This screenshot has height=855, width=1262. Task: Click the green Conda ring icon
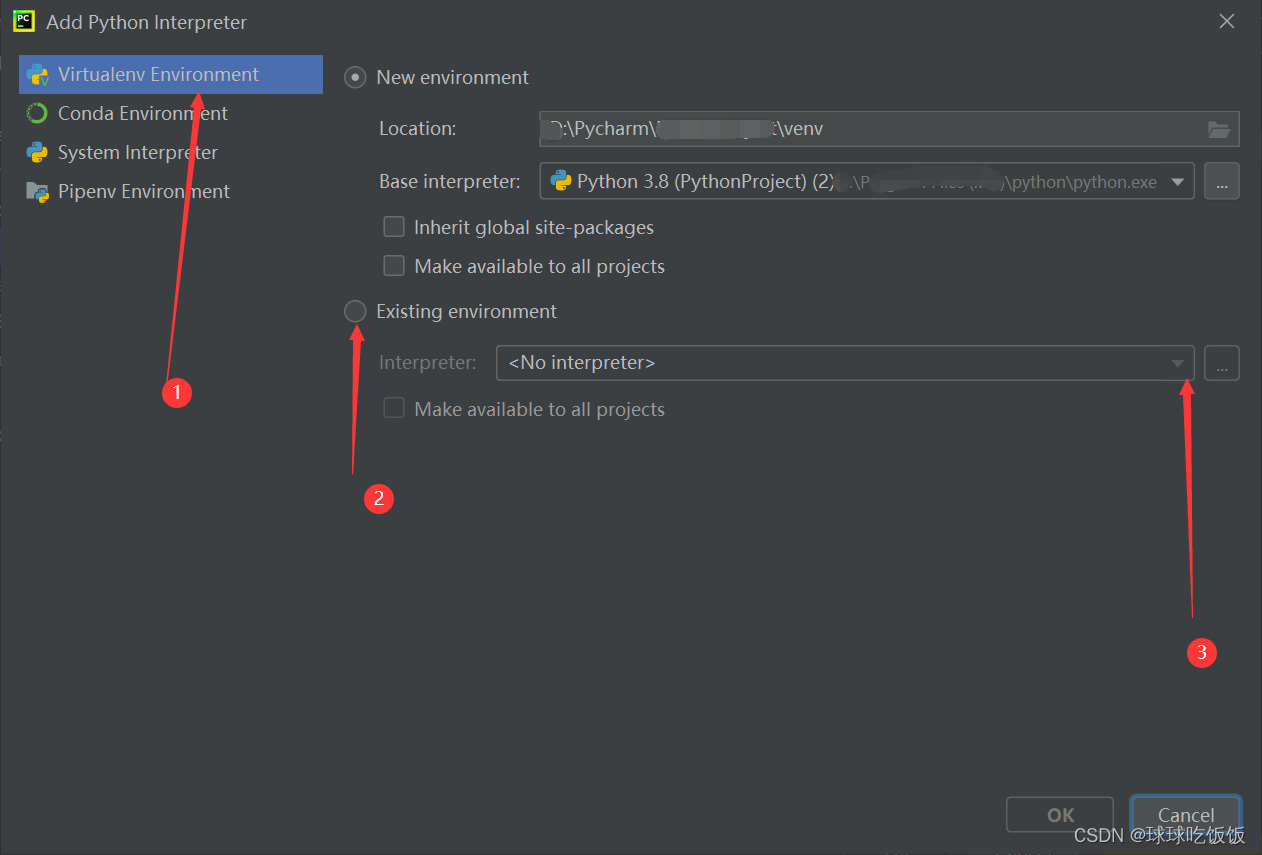click(x=37, y=114)
